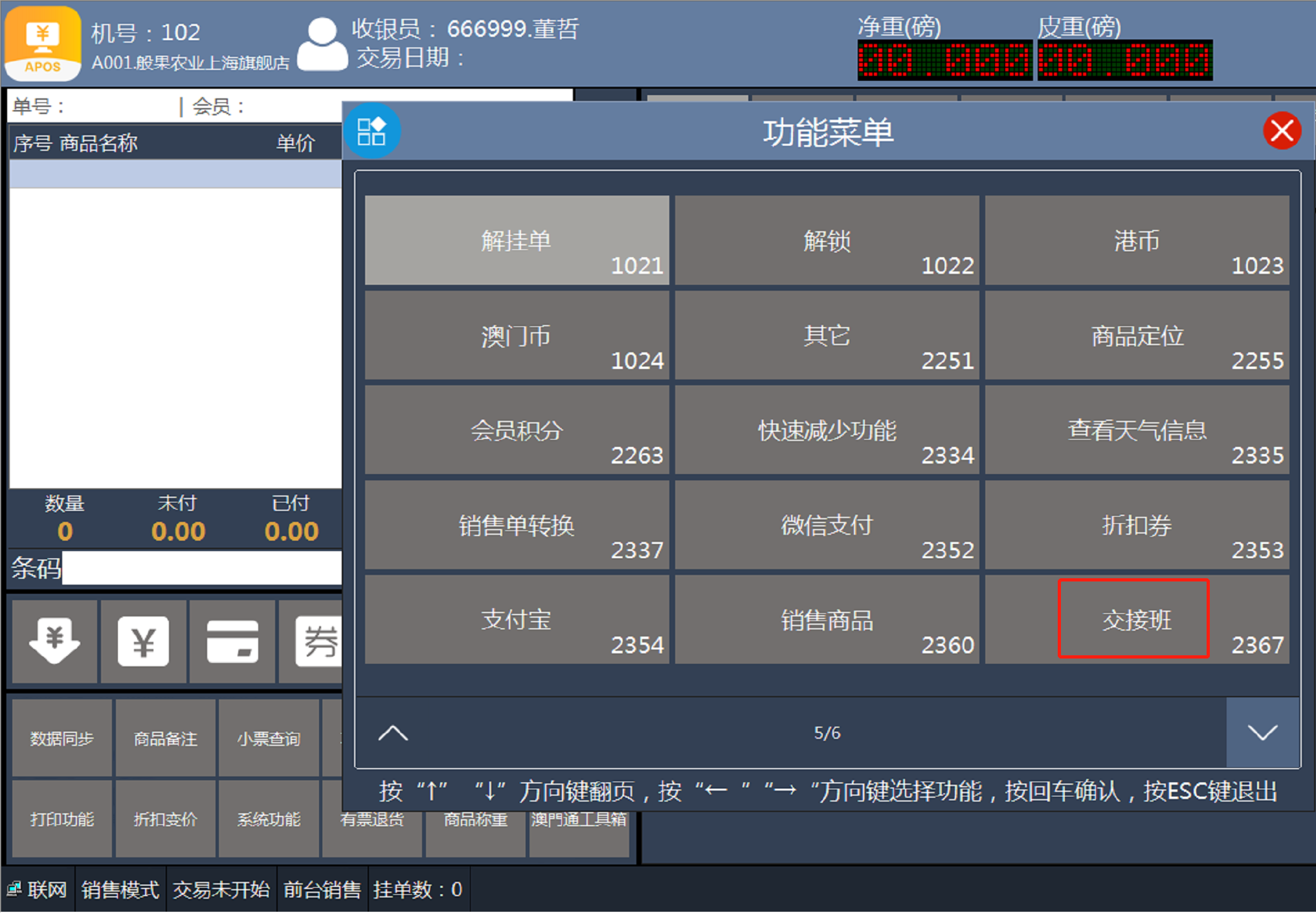This screenshot has width=1316, height=913.
Task: Click the coupon 券 icon
Action: pyautogui.click(x=318, y=641)
